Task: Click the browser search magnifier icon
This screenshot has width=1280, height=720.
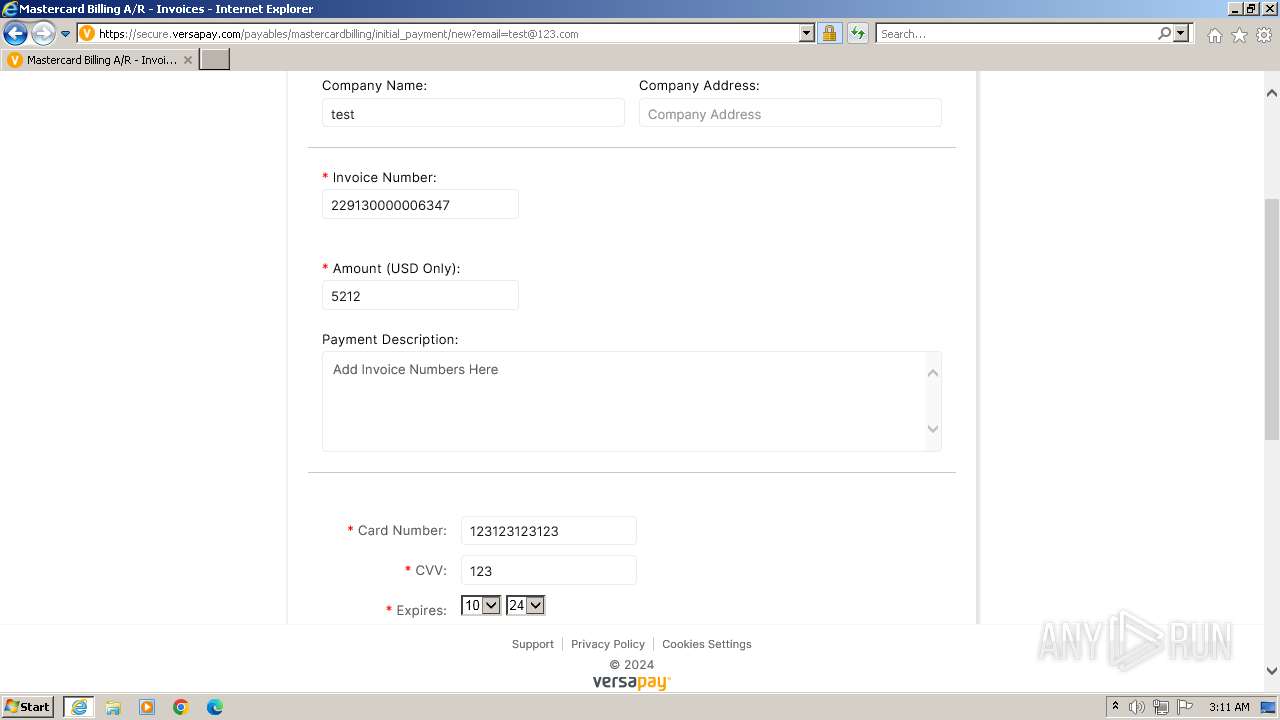Action: click(1164, 34)
